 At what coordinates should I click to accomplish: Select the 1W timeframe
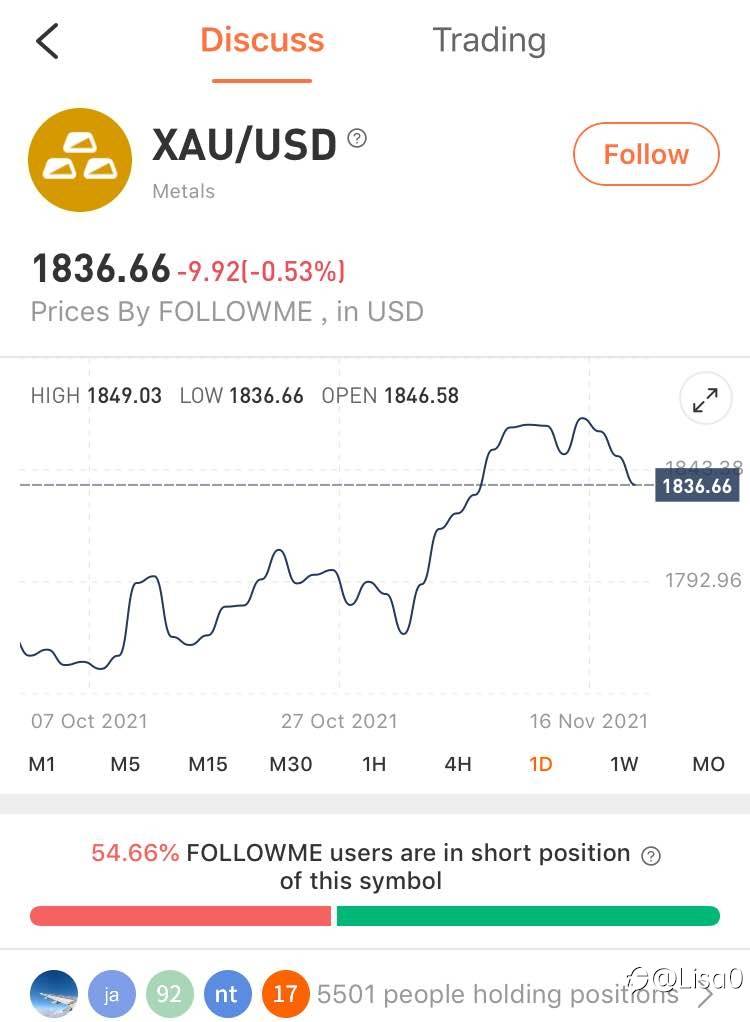(624, 764)
